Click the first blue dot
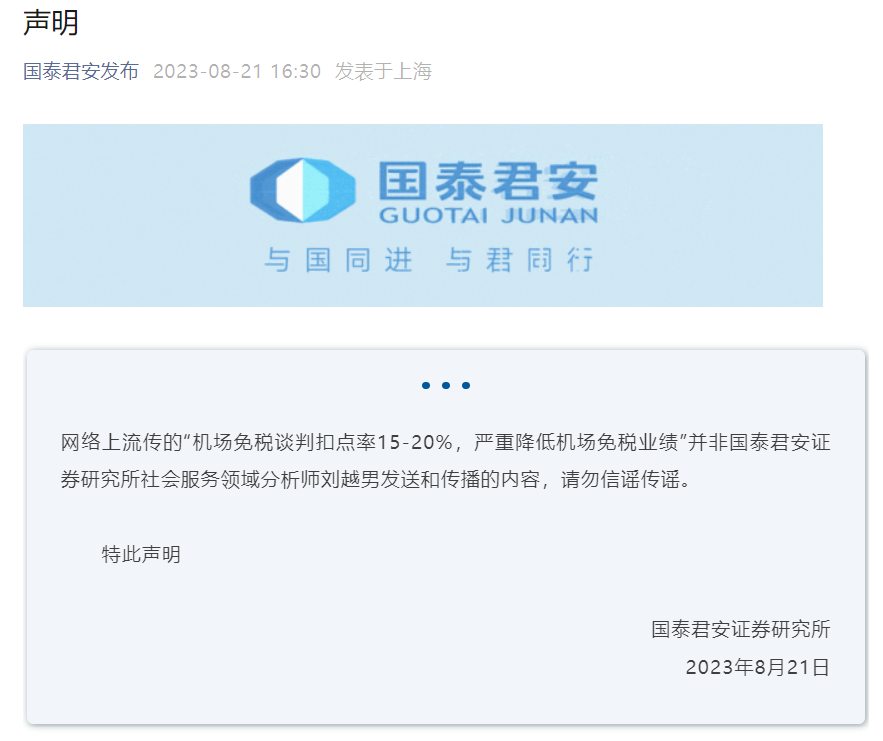The image size is (883, 741). [426, 385]
